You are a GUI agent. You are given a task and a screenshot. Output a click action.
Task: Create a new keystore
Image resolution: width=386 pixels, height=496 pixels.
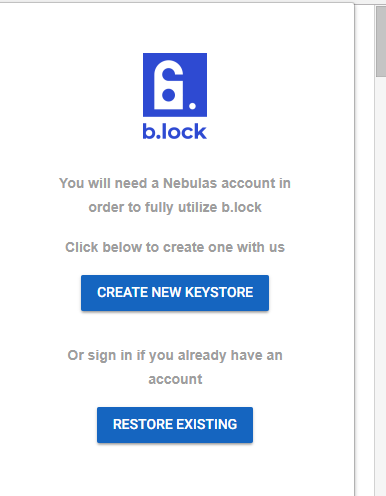point(175,293)
